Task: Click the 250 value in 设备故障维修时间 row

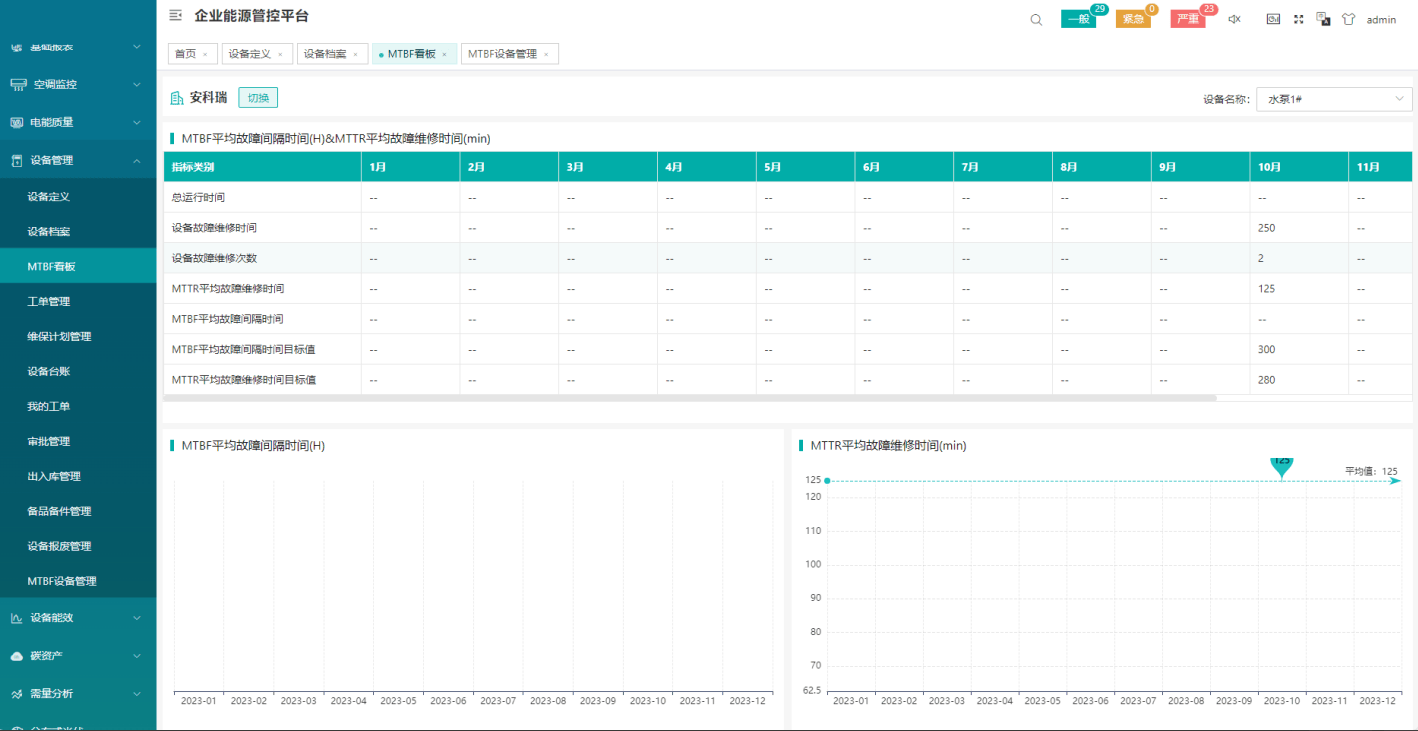Action: point(1267,228)
